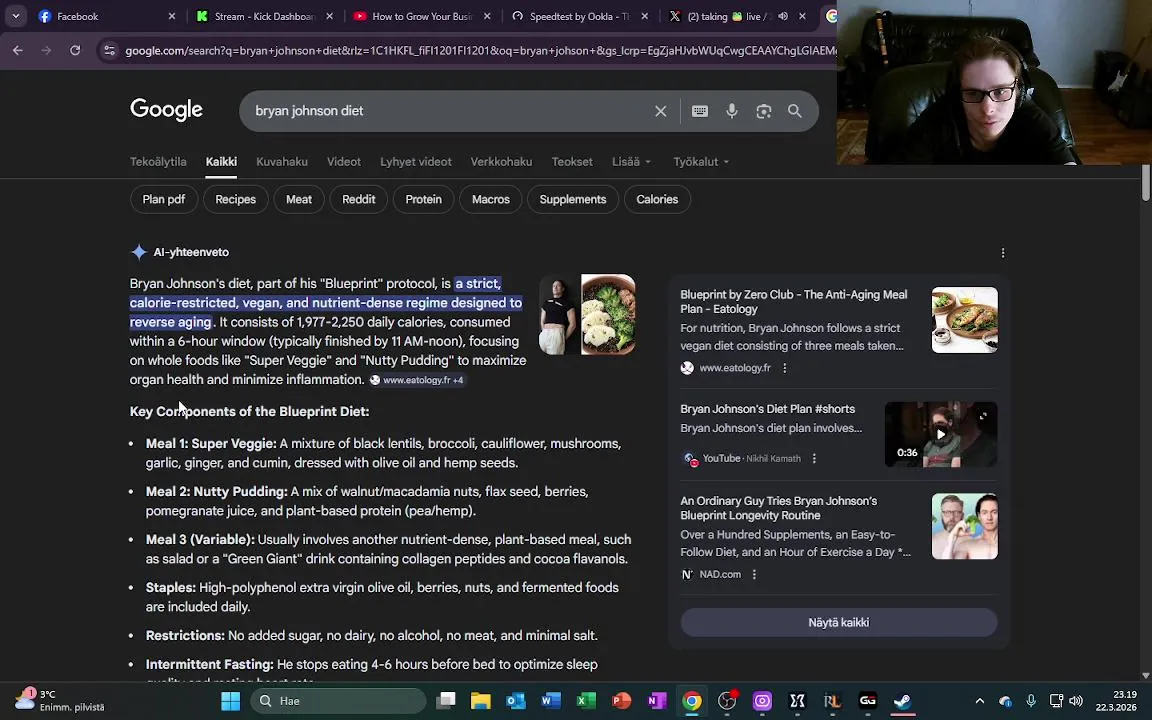Mute audio icon on the X tab
Viewport: 1152px width, 720px height.
pyautogui.click(x=783, y=16)
